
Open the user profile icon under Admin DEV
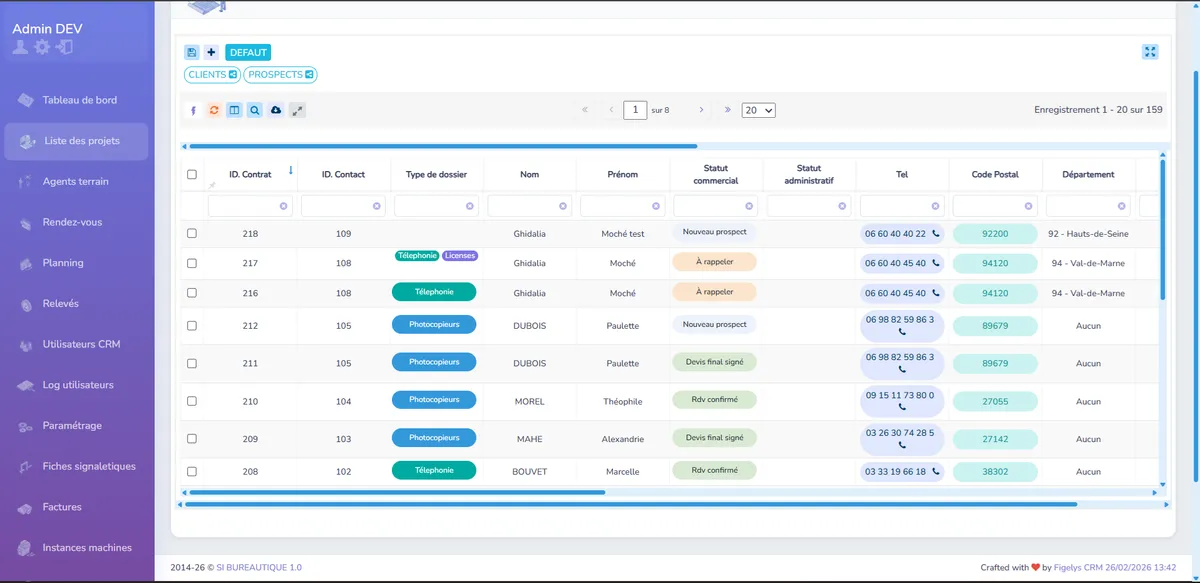20,47
